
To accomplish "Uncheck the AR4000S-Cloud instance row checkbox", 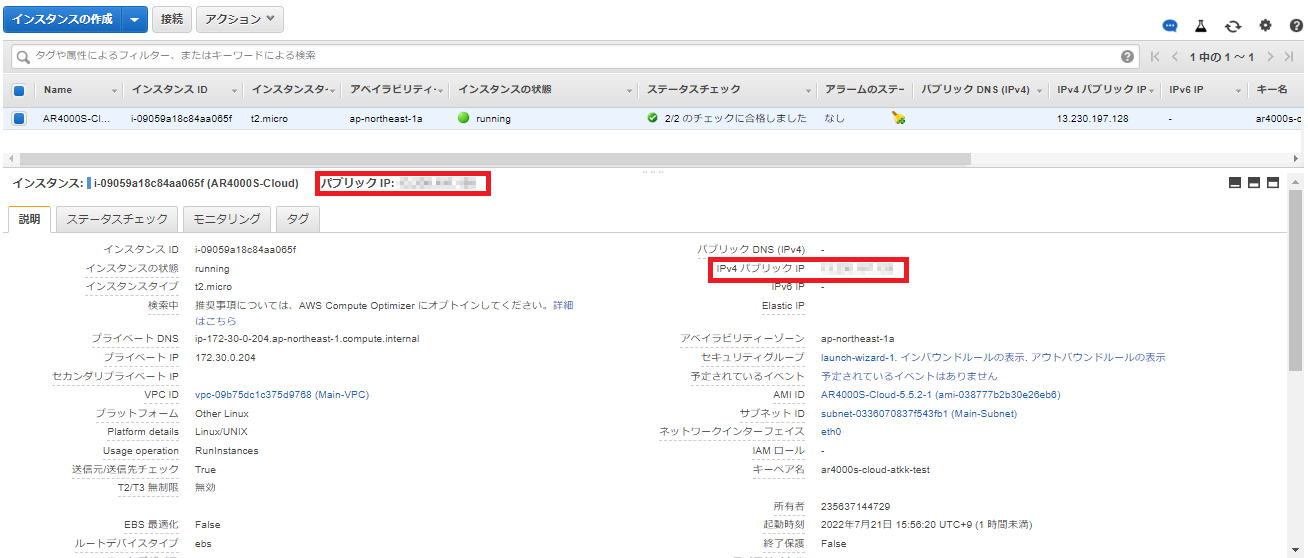I will point(19,118).
